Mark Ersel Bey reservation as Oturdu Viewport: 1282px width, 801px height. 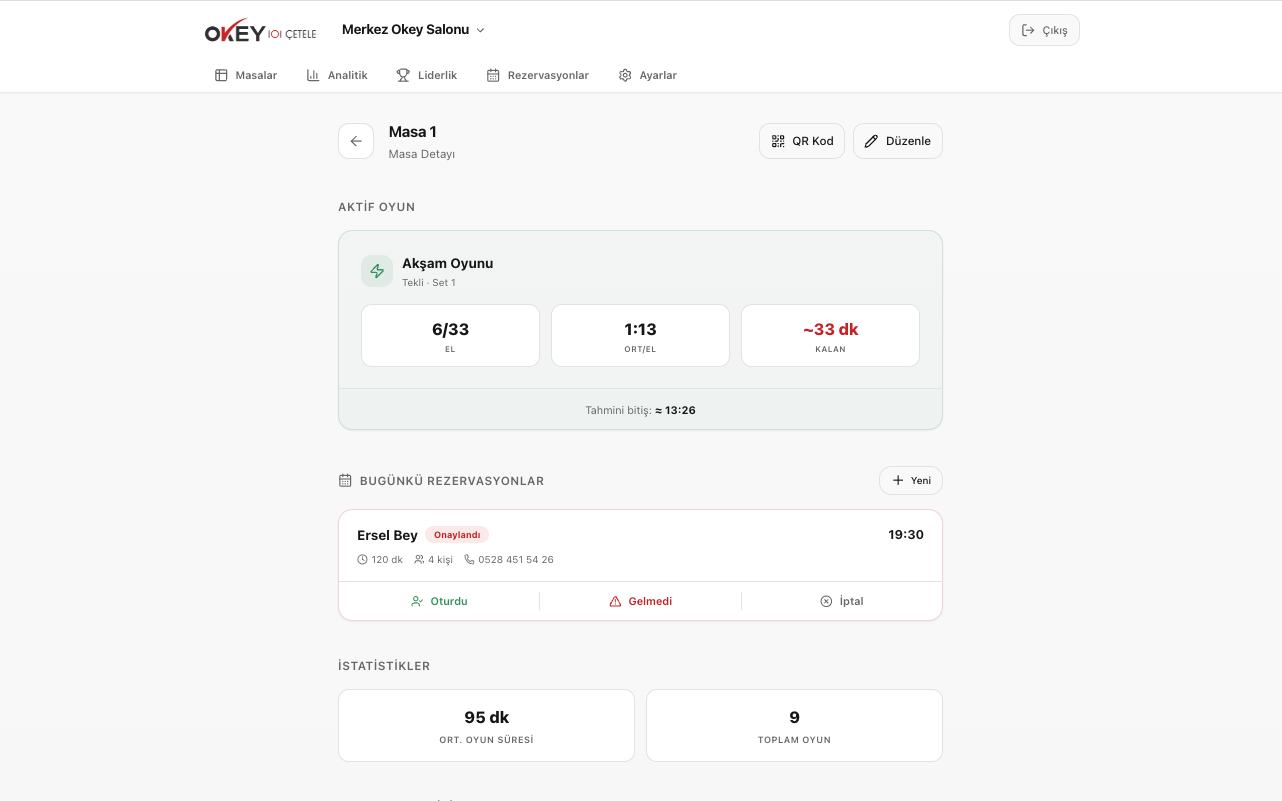[x=439, y=601]
